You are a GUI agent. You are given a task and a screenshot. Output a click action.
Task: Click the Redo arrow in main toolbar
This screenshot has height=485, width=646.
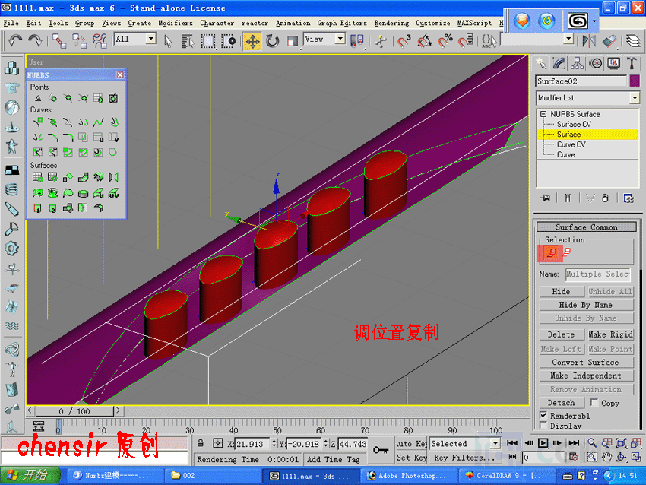(x=35, y=40)
